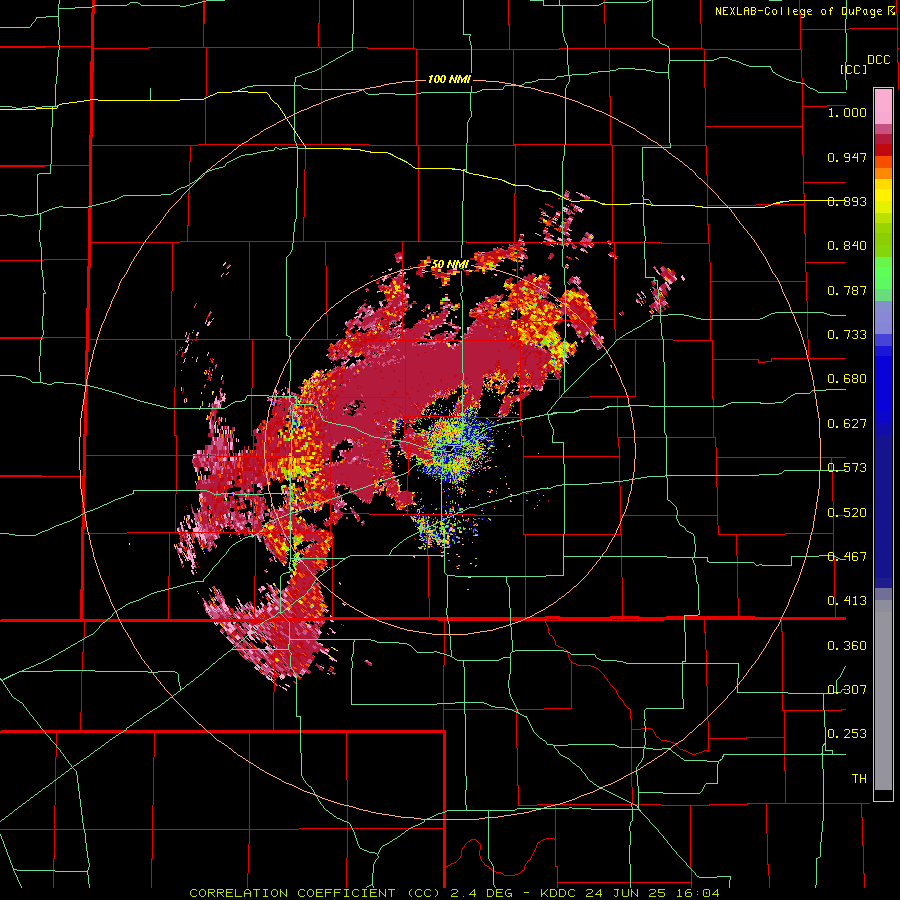Click the TH threshold label on the scale

(x=859, y=779)
